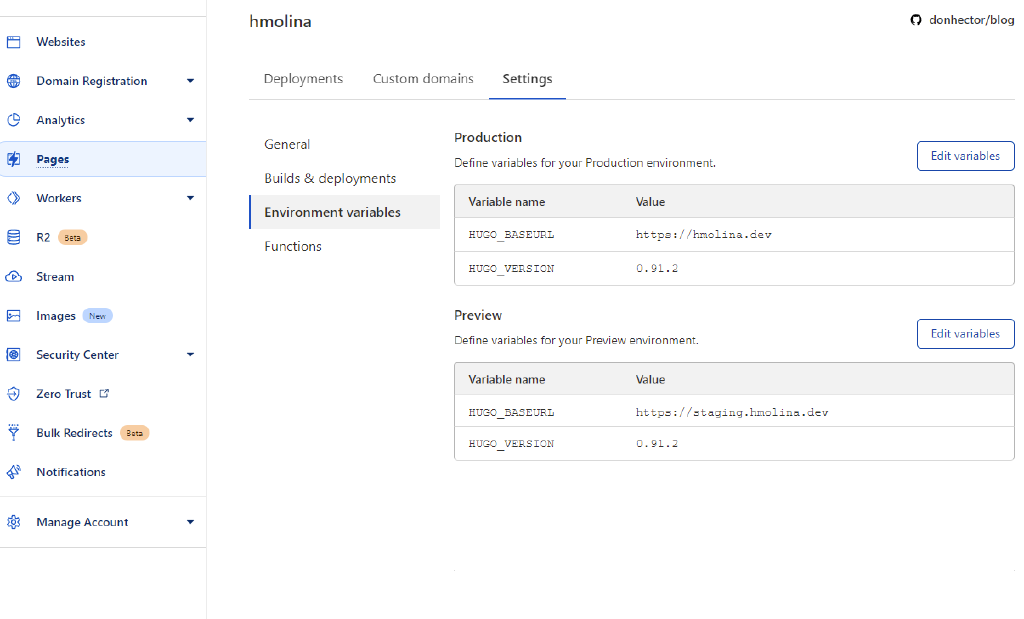Screen dimensions: 1024x619
Task: Expand the Analytics dropdown
Action: tap(190, 119)
